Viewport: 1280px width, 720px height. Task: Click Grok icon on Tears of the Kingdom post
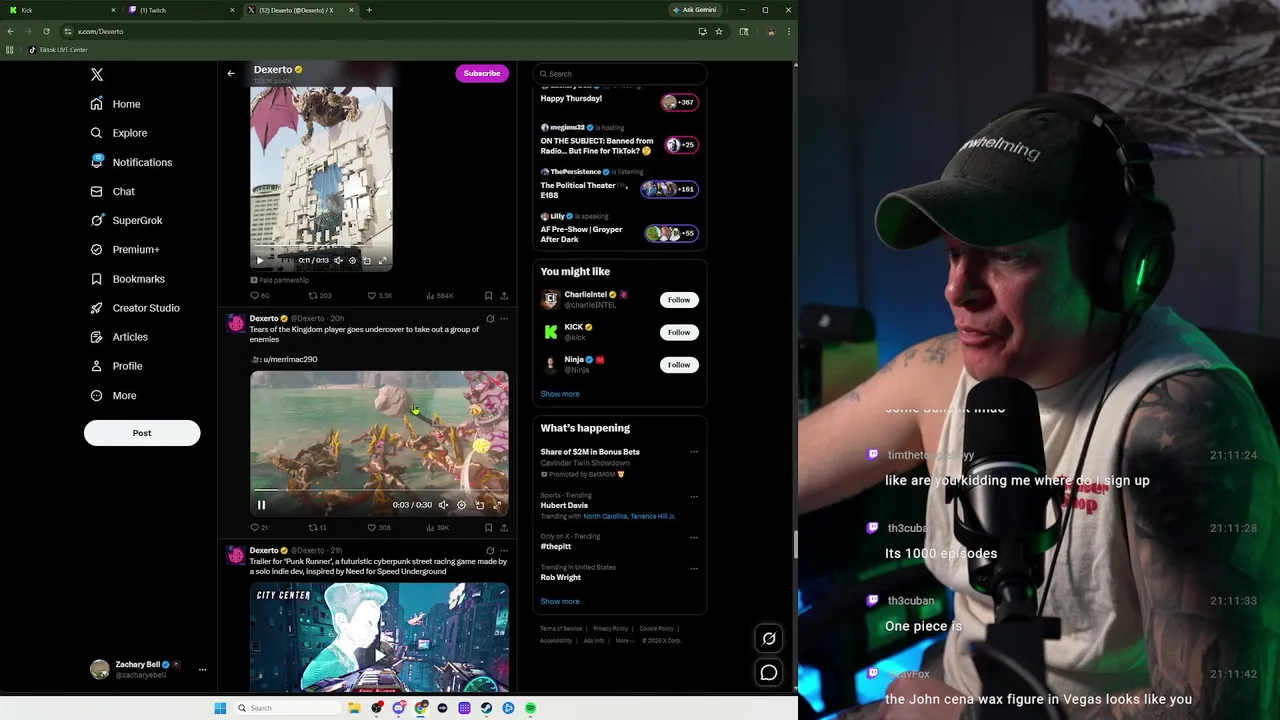click(490, 318)
